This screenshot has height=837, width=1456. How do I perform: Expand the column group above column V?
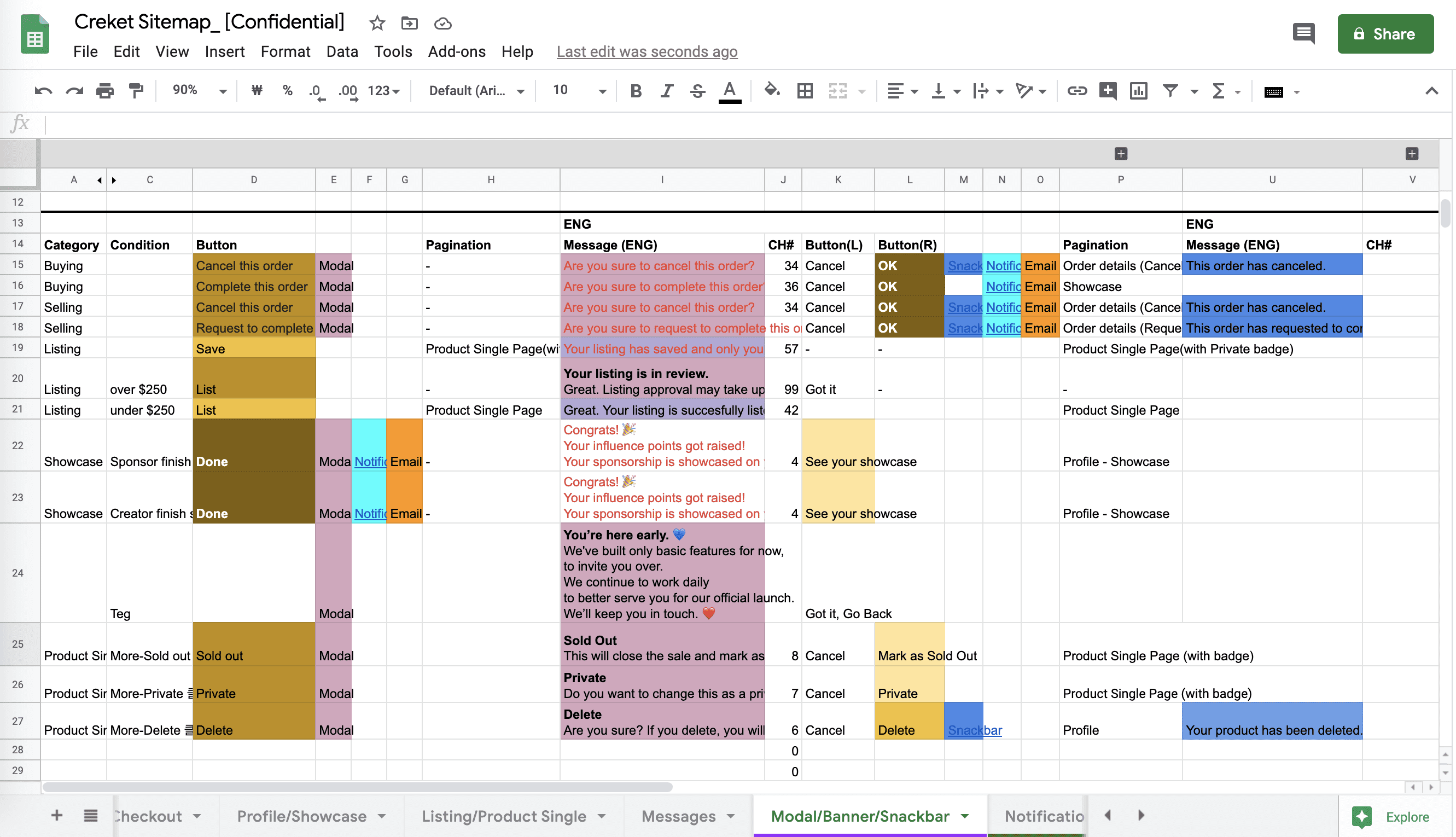(x=1412, y=154)
